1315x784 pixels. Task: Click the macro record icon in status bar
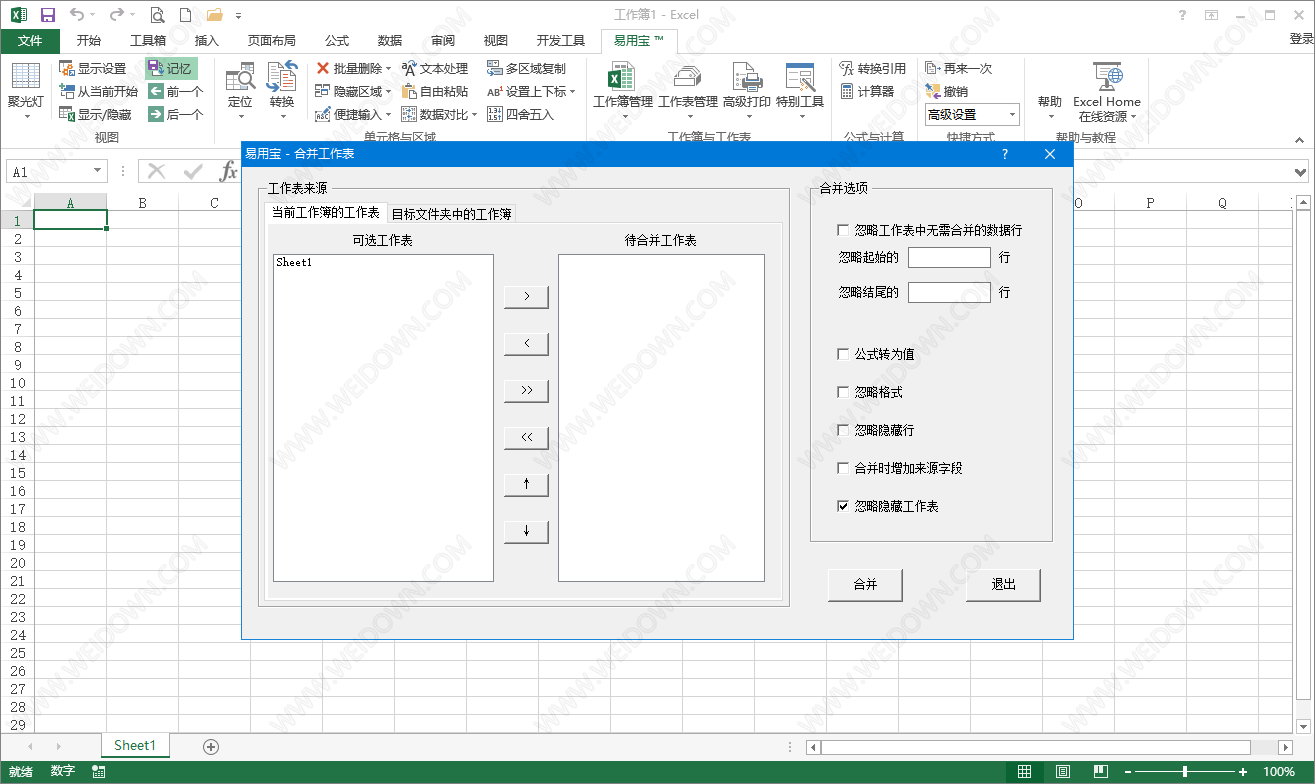pyautogui.click(x=99, y=772)
